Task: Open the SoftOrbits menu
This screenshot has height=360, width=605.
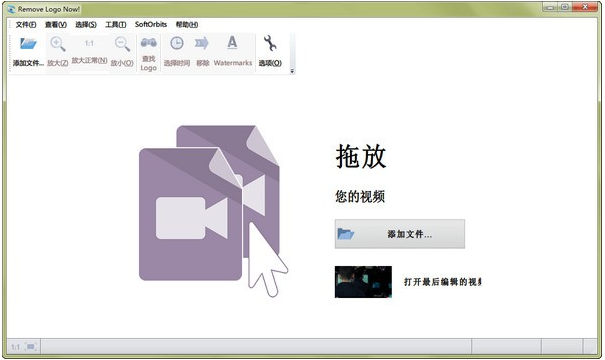Action: pyautogui.click(x=151, y=24)
